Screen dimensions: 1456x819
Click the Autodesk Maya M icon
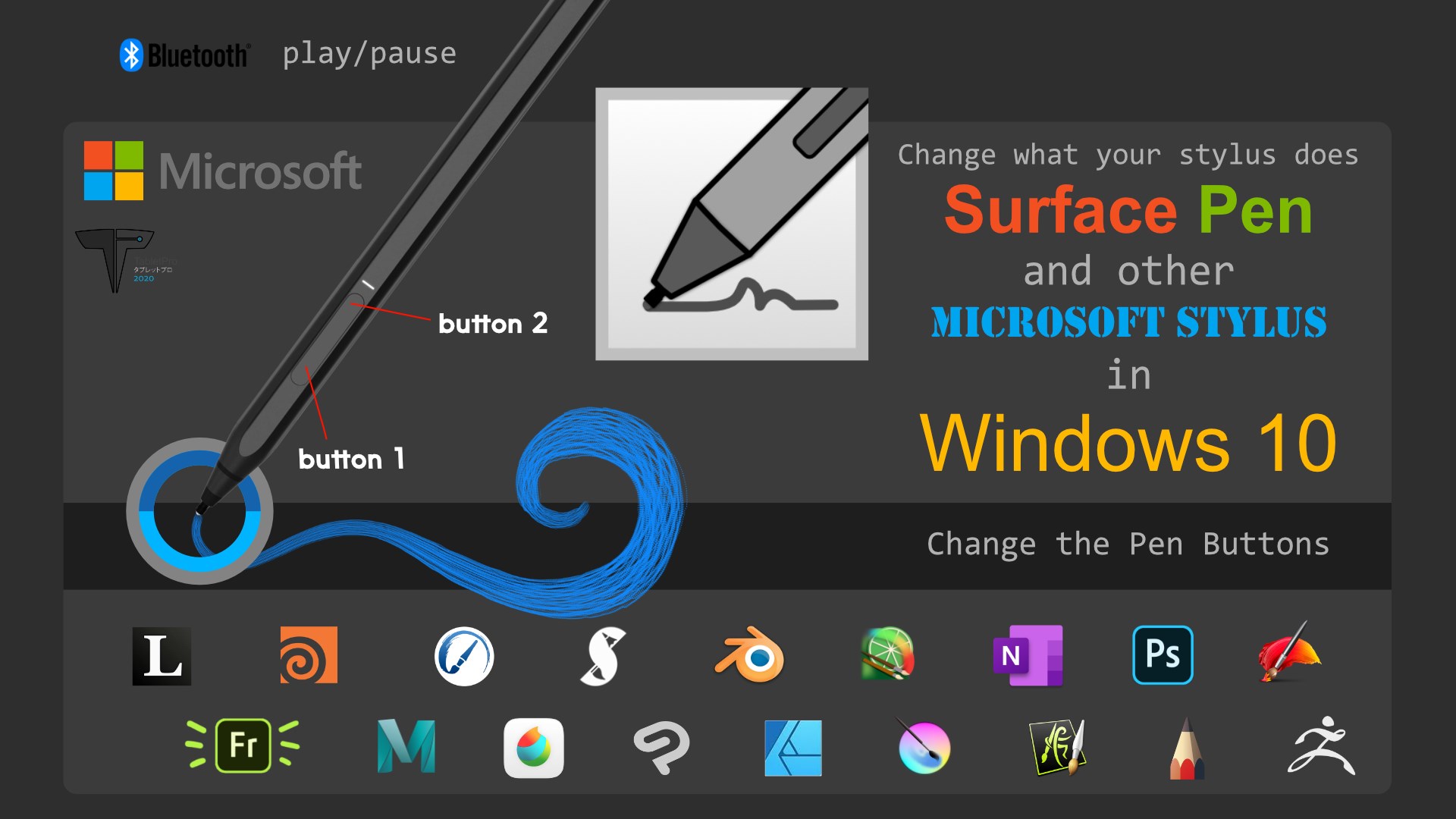coord(406,747)
